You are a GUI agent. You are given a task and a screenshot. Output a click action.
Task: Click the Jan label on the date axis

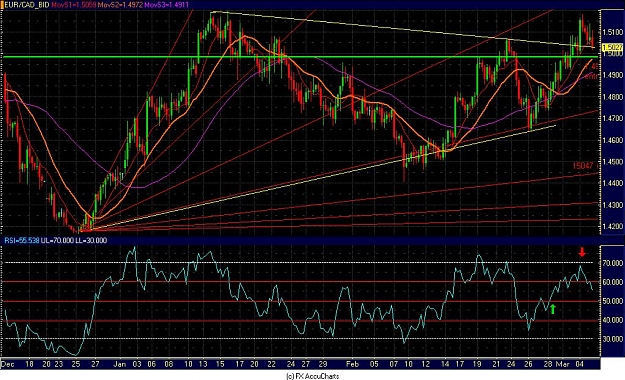click(x=120, y=364)
